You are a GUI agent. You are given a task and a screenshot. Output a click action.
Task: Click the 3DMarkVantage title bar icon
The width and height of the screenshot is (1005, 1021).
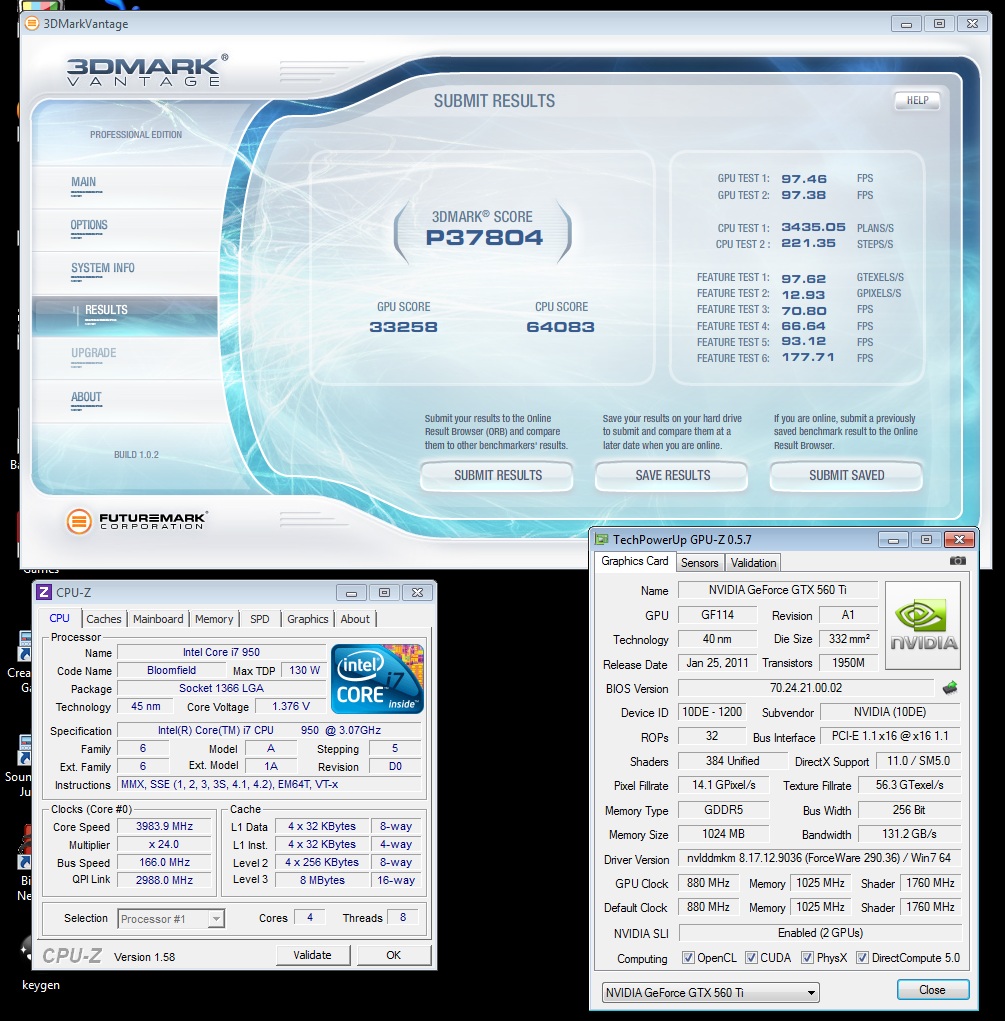point(31,24)
